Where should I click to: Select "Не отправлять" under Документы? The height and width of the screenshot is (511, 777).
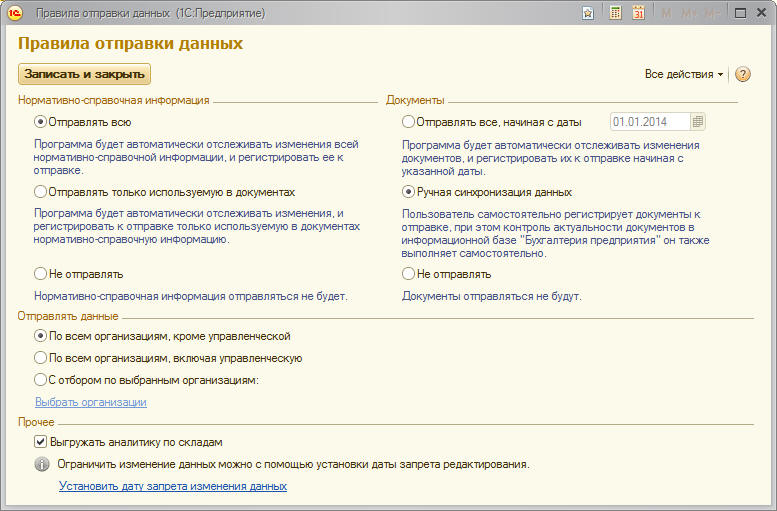(408, 274)
